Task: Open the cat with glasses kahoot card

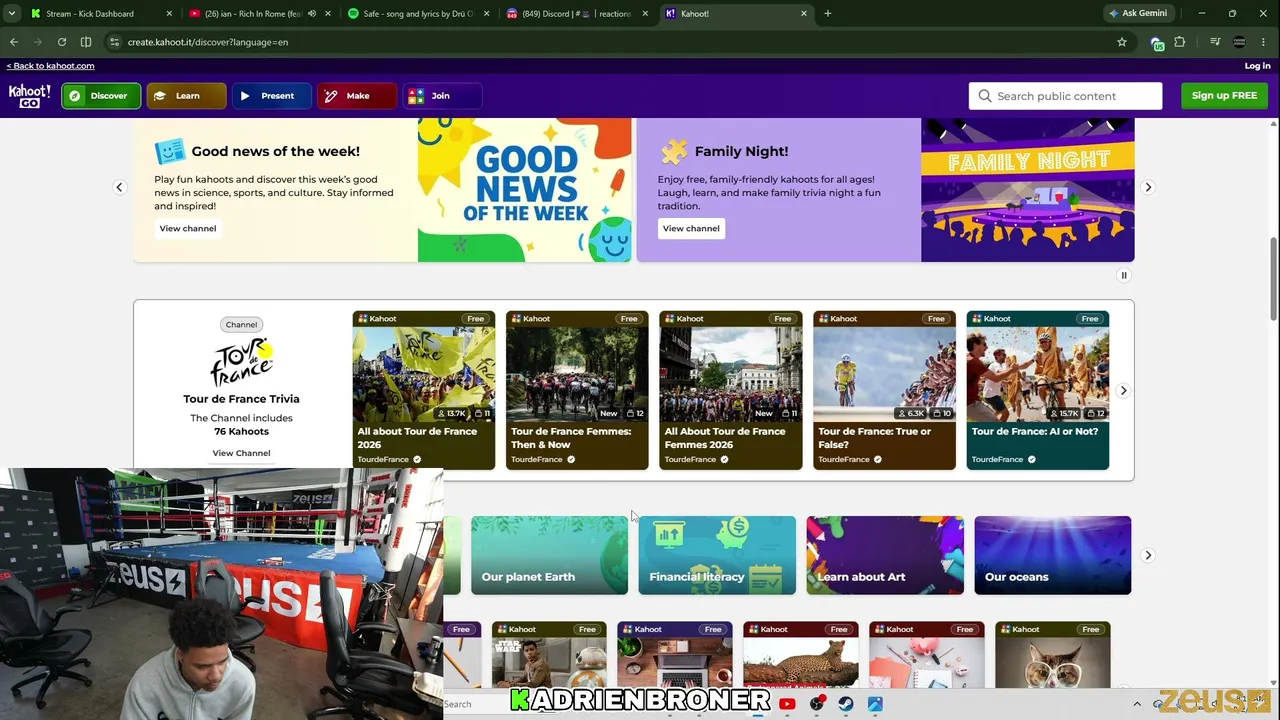Action: tap(1053, 655)
